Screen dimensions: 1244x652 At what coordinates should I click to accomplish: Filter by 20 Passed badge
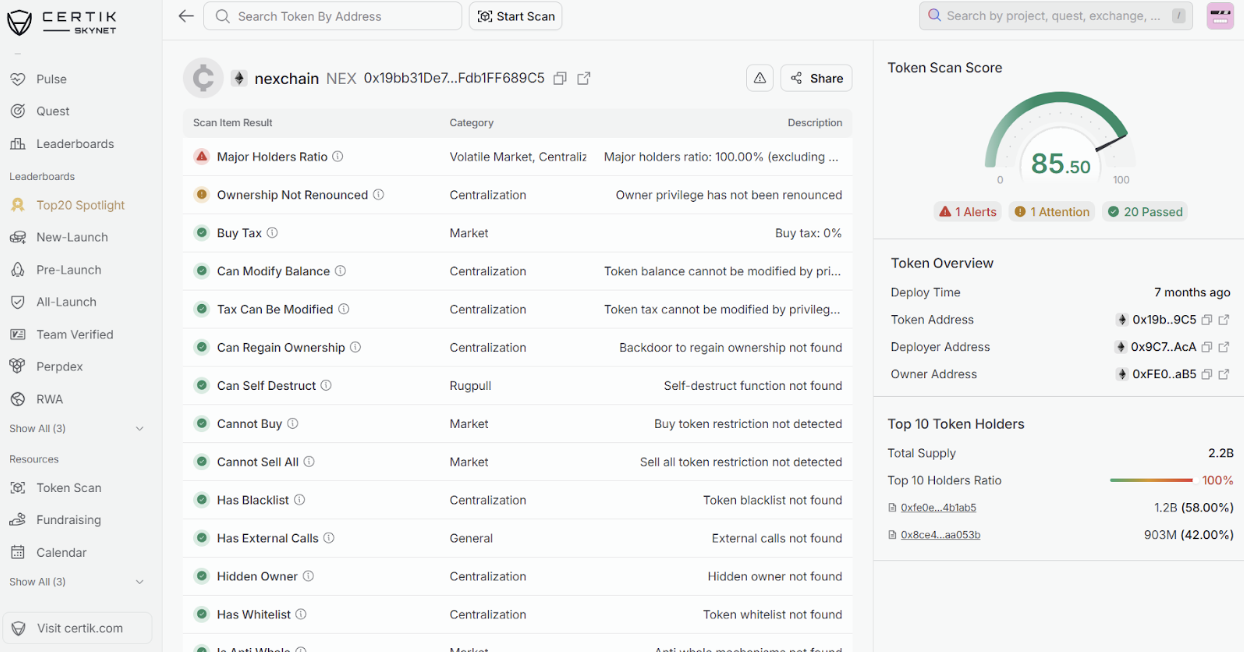pyautogui.click(x=1145, y=212)
